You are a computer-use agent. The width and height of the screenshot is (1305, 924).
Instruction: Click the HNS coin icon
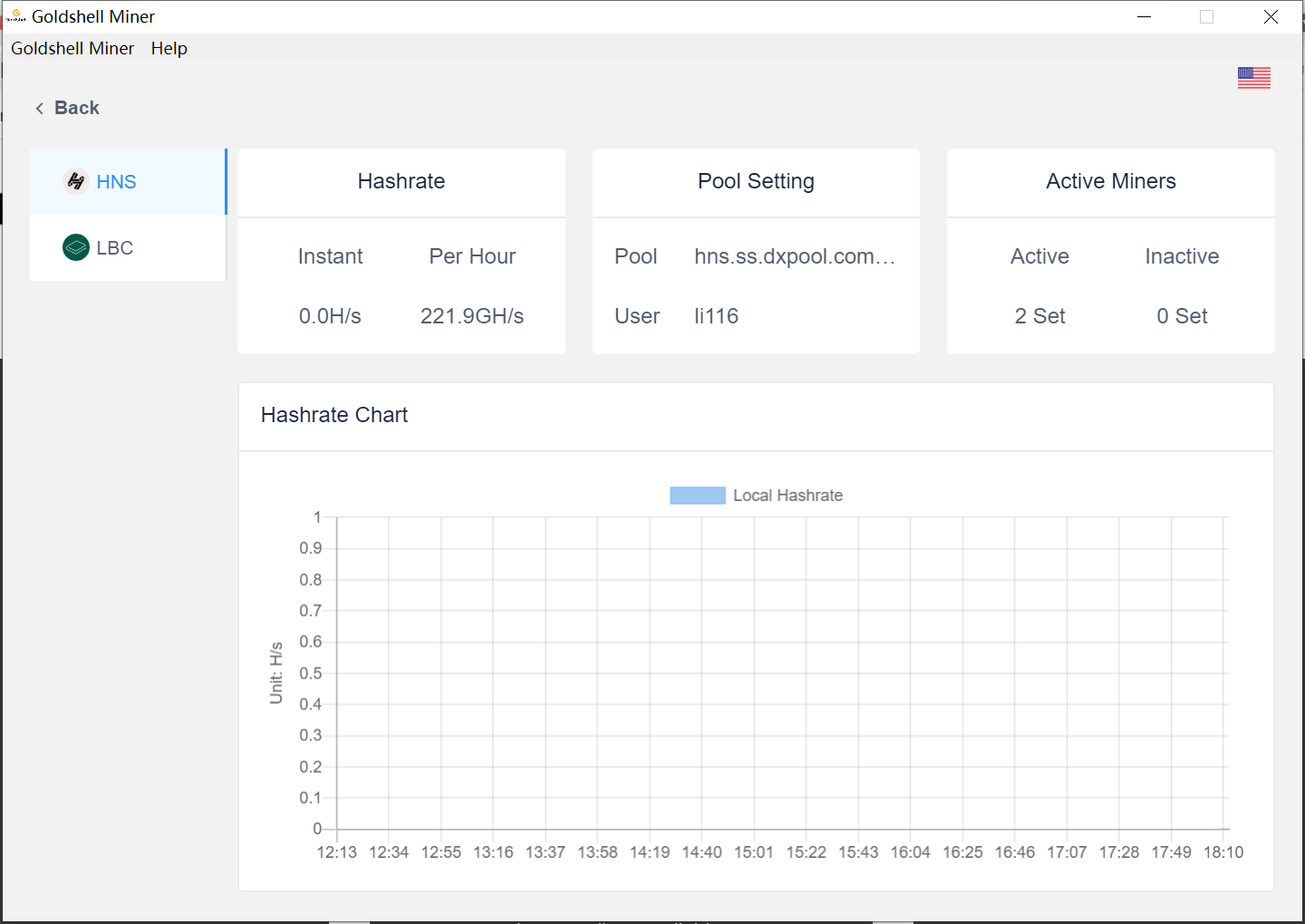pos(76,181)
